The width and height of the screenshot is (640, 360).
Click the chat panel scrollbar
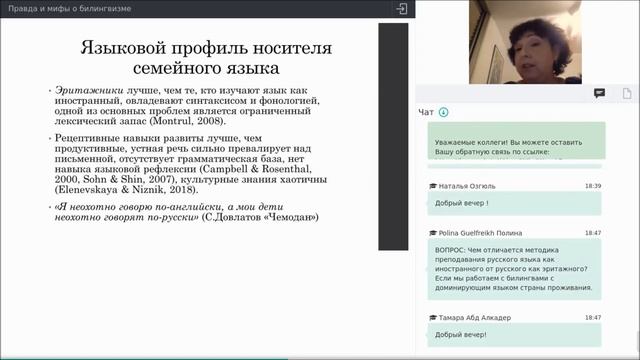[638, 341]
